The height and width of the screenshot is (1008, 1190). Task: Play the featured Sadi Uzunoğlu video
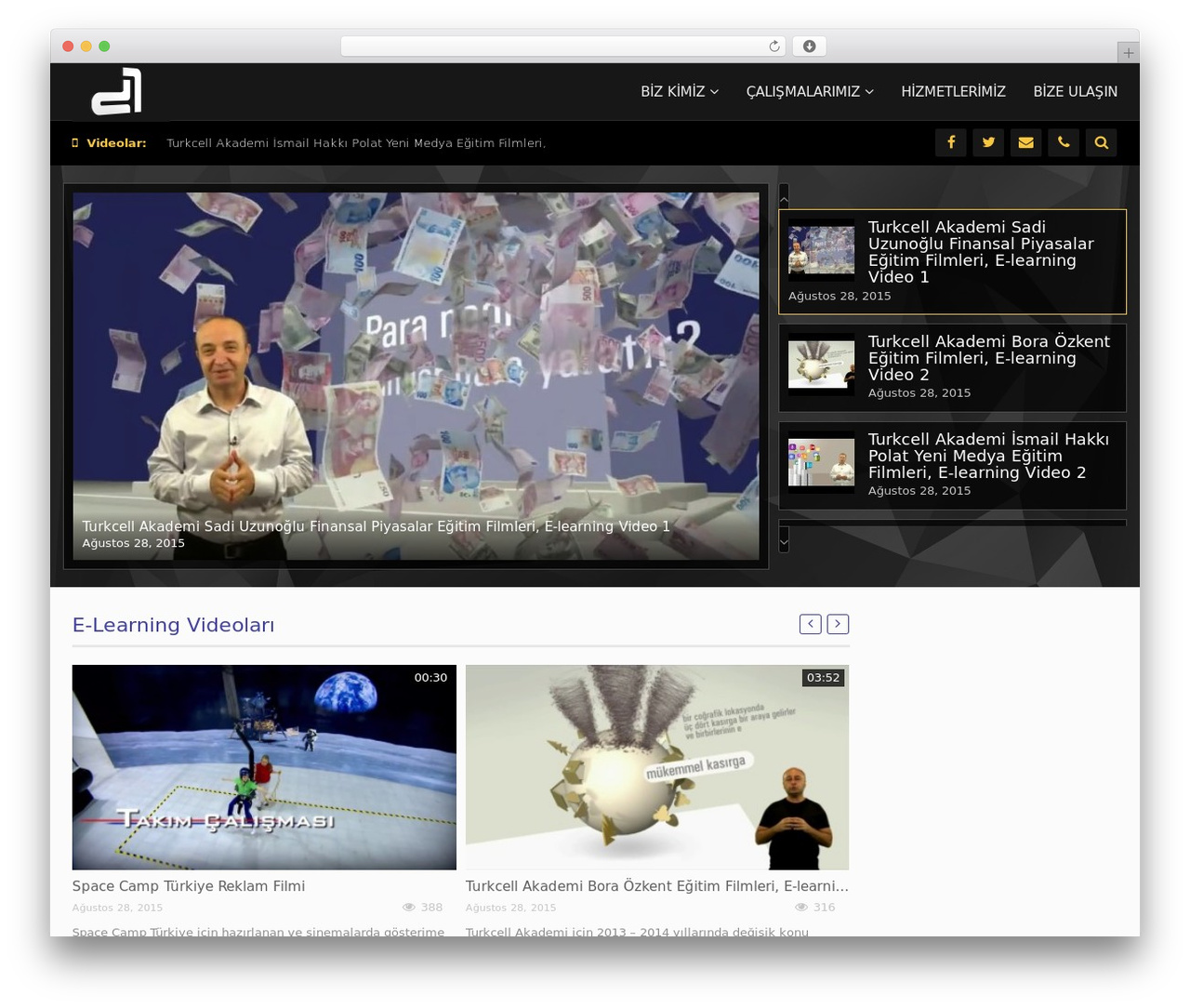tap(416, 376)
